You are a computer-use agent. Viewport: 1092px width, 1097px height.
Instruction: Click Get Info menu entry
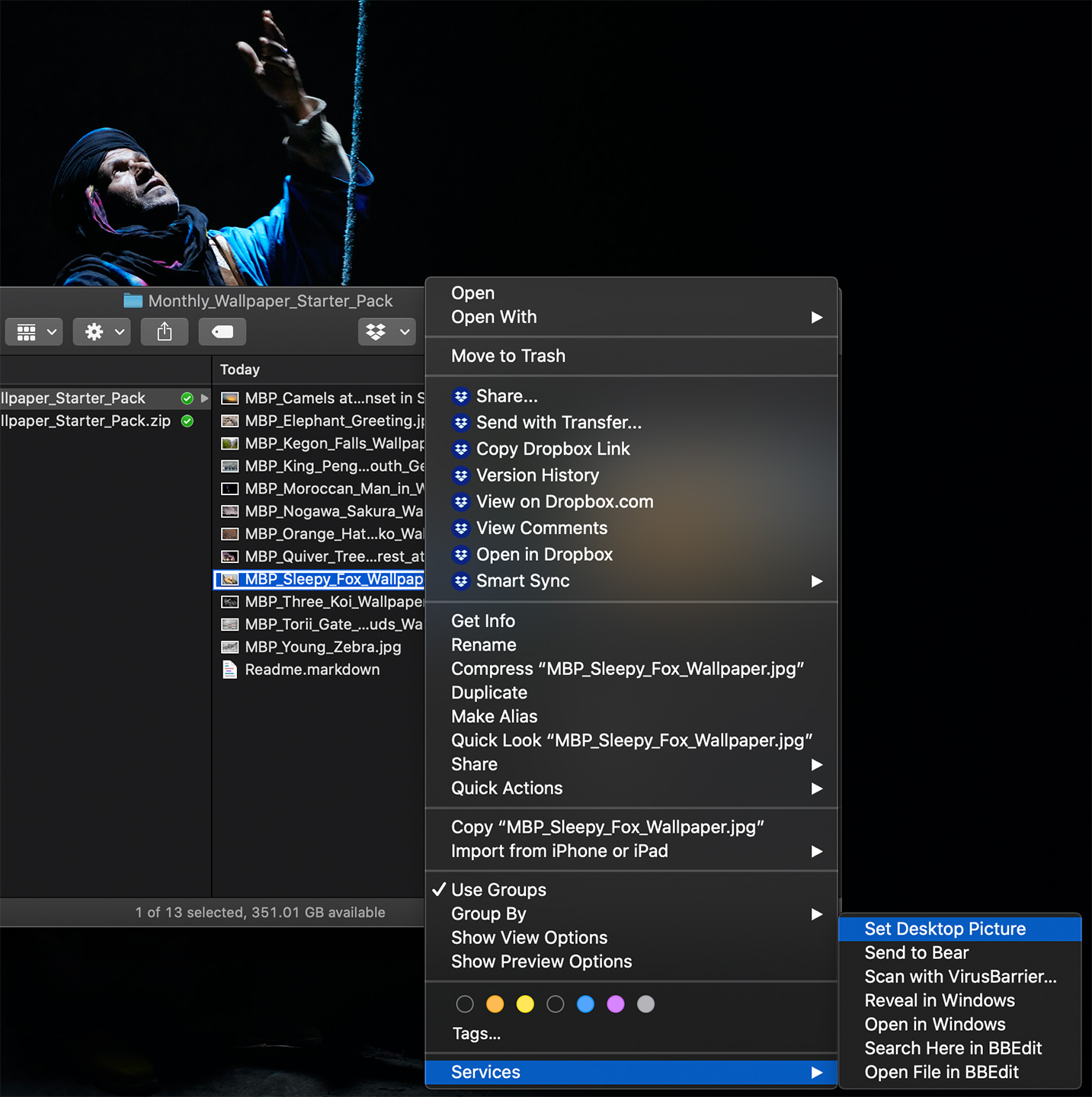[x=483, y=621]
